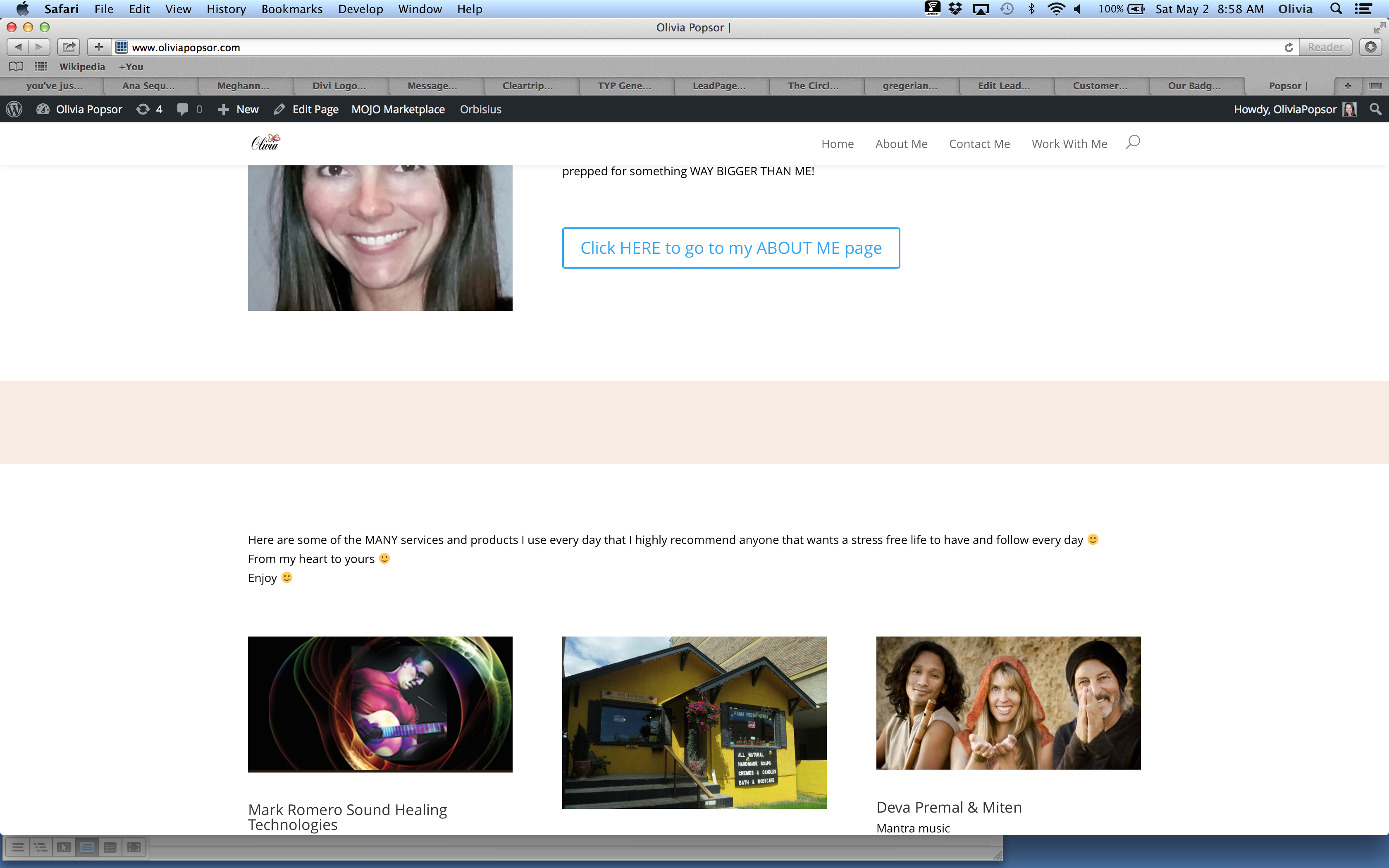Click the woman's portrait photo

pyautogui.click(x=380, y=238)
